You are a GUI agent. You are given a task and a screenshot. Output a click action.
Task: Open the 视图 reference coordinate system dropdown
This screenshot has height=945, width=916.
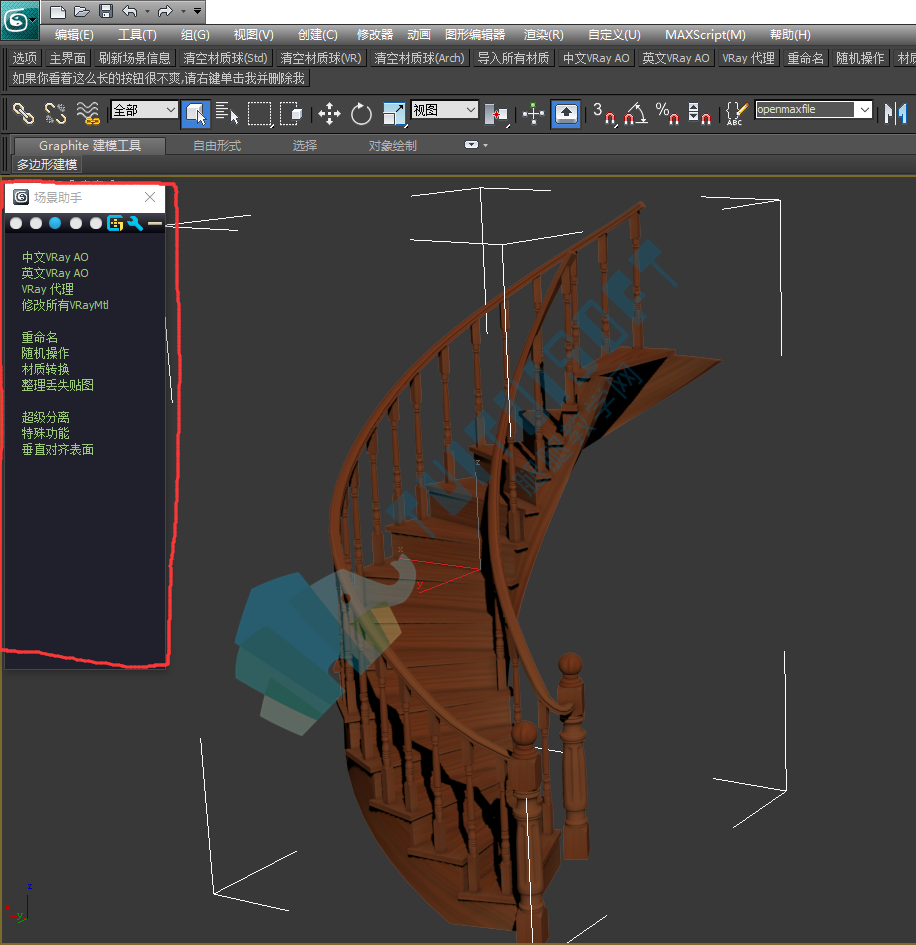coord(445,110)
